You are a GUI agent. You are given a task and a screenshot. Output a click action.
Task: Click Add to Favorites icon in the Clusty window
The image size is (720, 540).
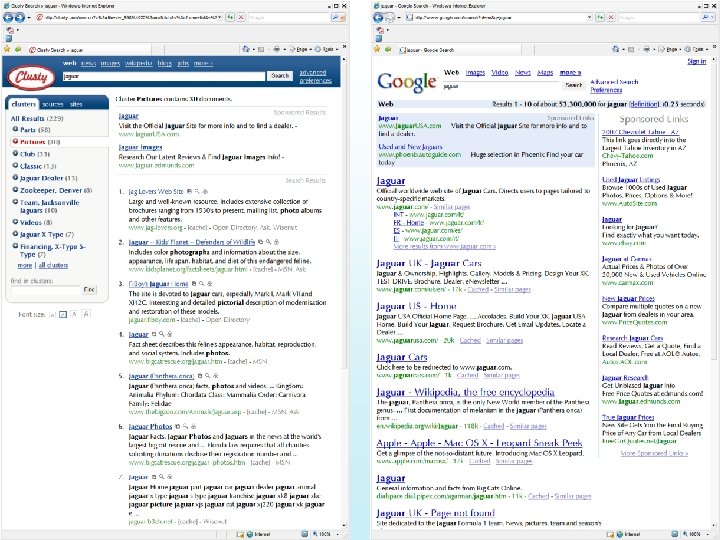[x=17, y=49]
